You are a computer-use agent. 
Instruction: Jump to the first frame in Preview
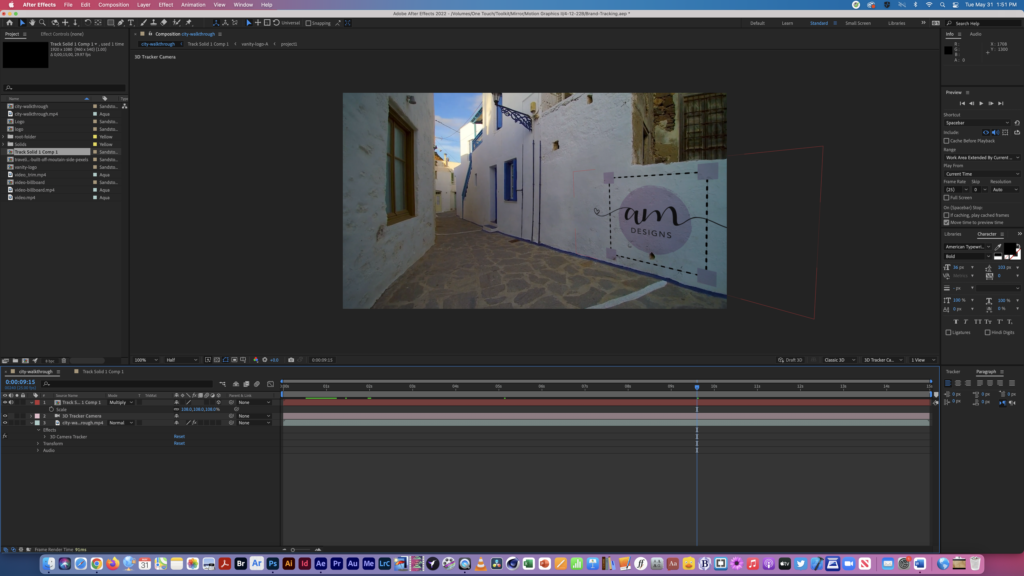click(x=962, y=103)
